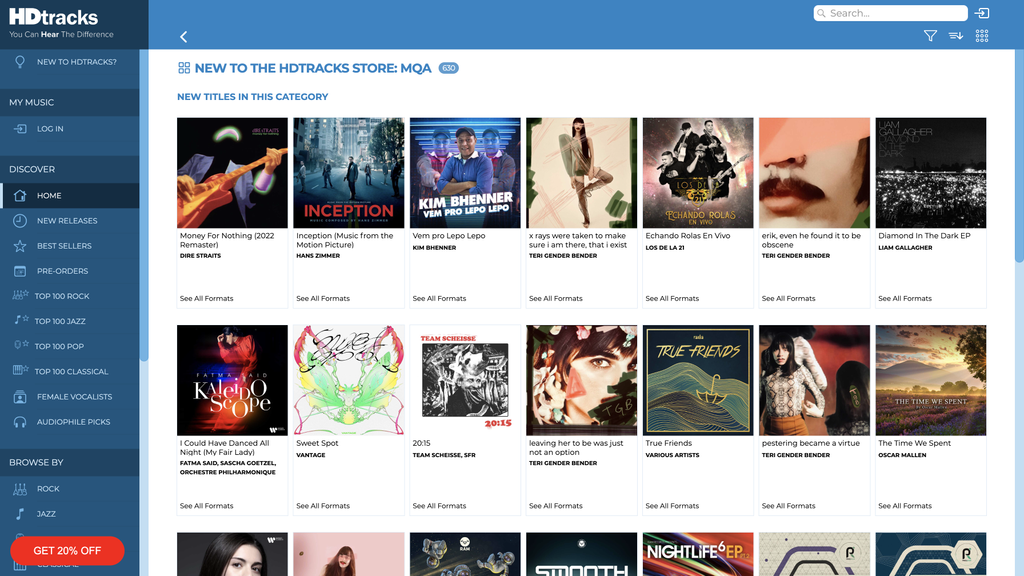Switch to the grid view icon
This screenshot has height=576, width=1024.
pos(981,35)
